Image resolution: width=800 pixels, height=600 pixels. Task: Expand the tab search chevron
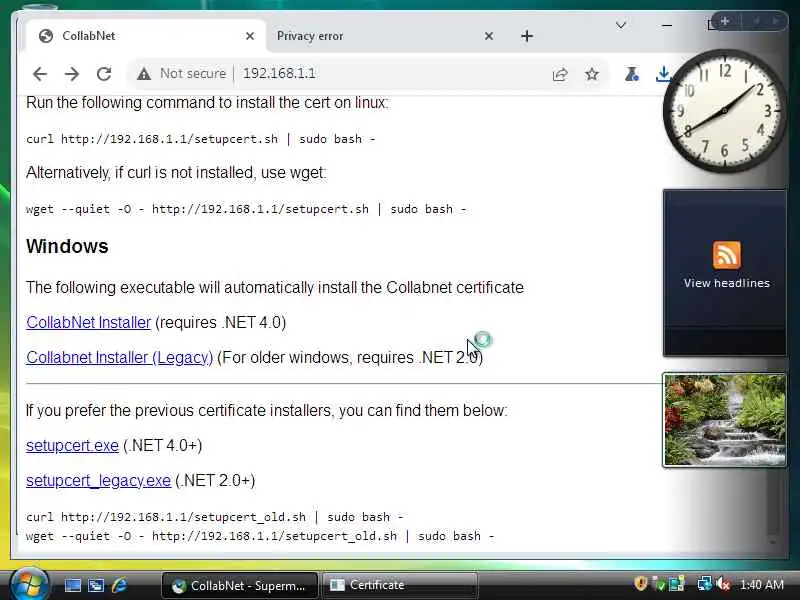click(621, 25)
